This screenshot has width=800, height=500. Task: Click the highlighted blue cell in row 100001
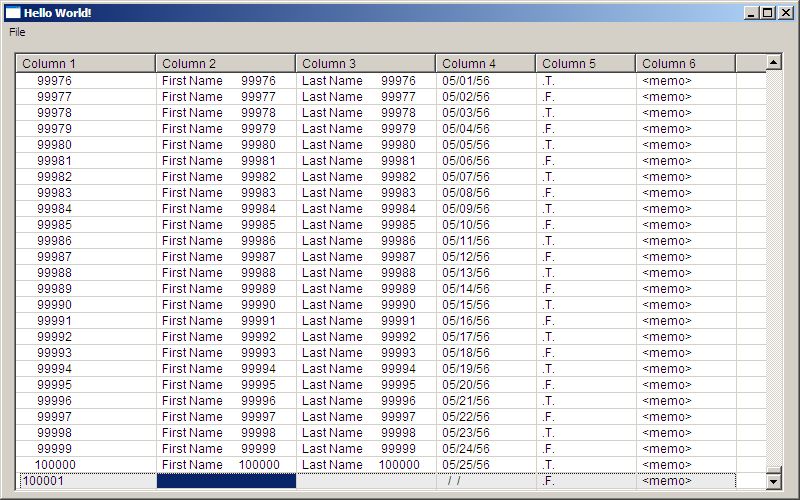[x=226, y=481]
